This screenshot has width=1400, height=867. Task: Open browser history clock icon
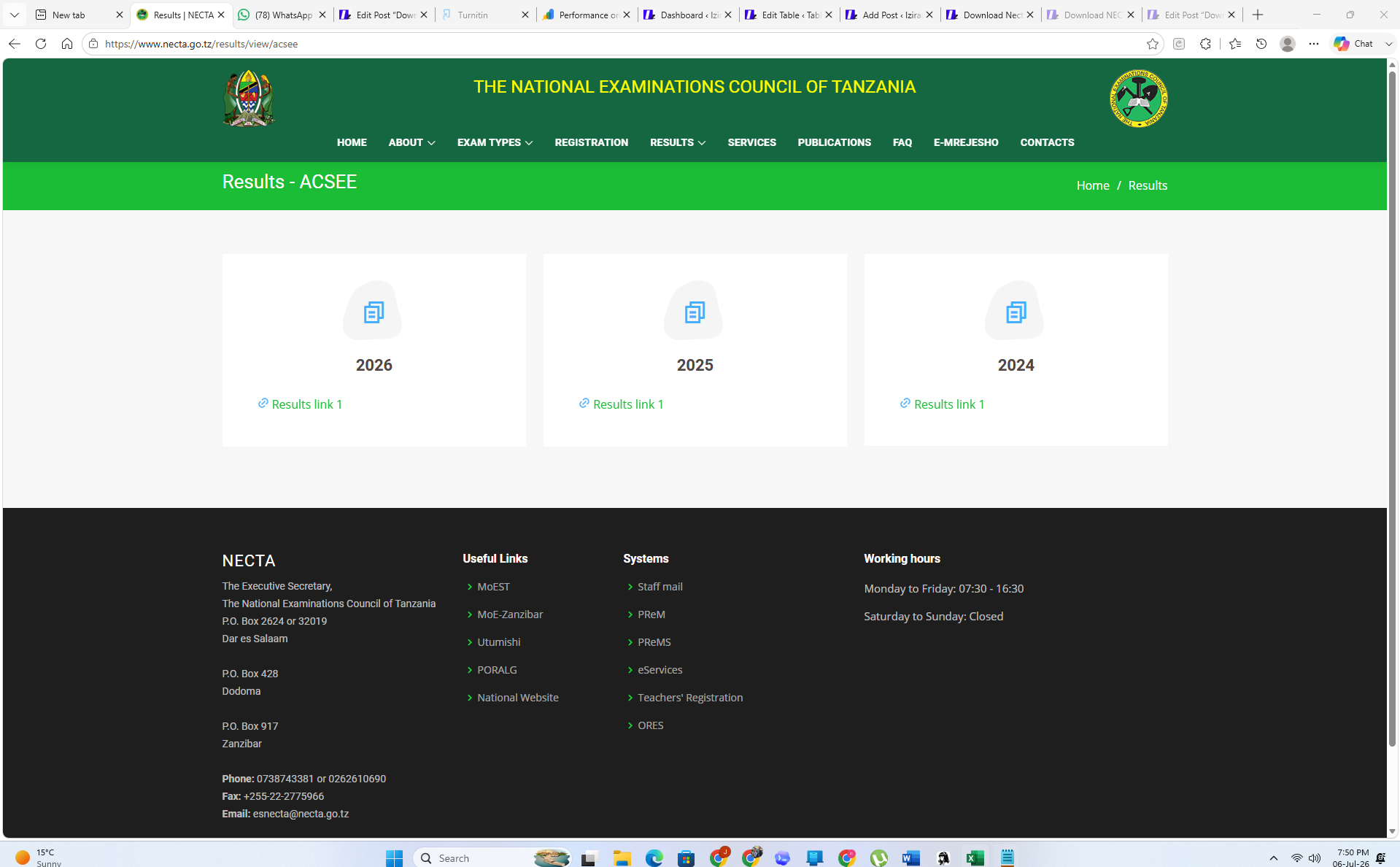(1261, 44)
